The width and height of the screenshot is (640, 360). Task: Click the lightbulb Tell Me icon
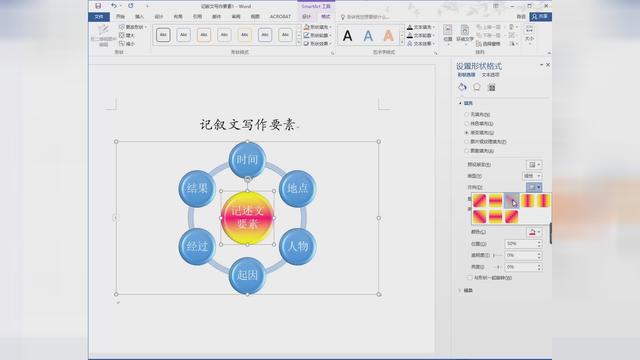343,17
